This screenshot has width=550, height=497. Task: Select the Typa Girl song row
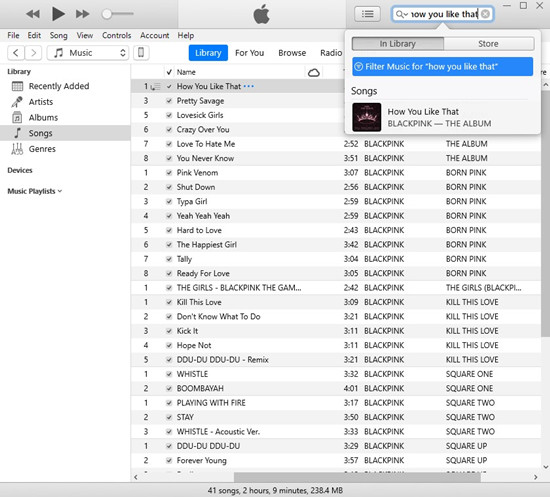[x=336, y=202]
